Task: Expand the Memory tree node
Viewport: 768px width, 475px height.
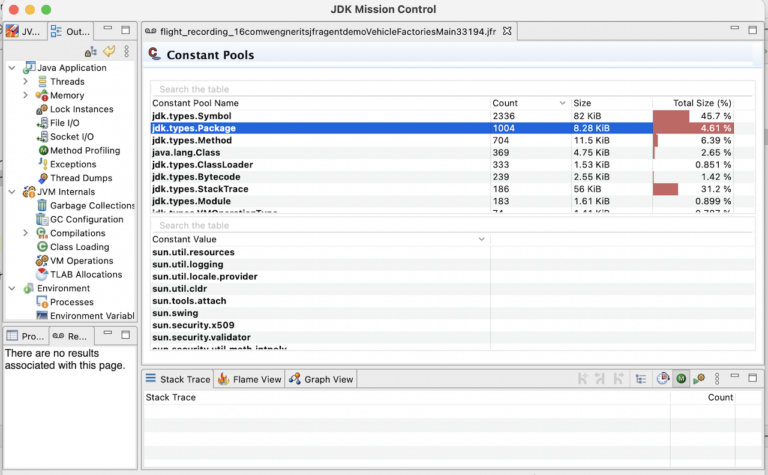Action: point(25,95)
